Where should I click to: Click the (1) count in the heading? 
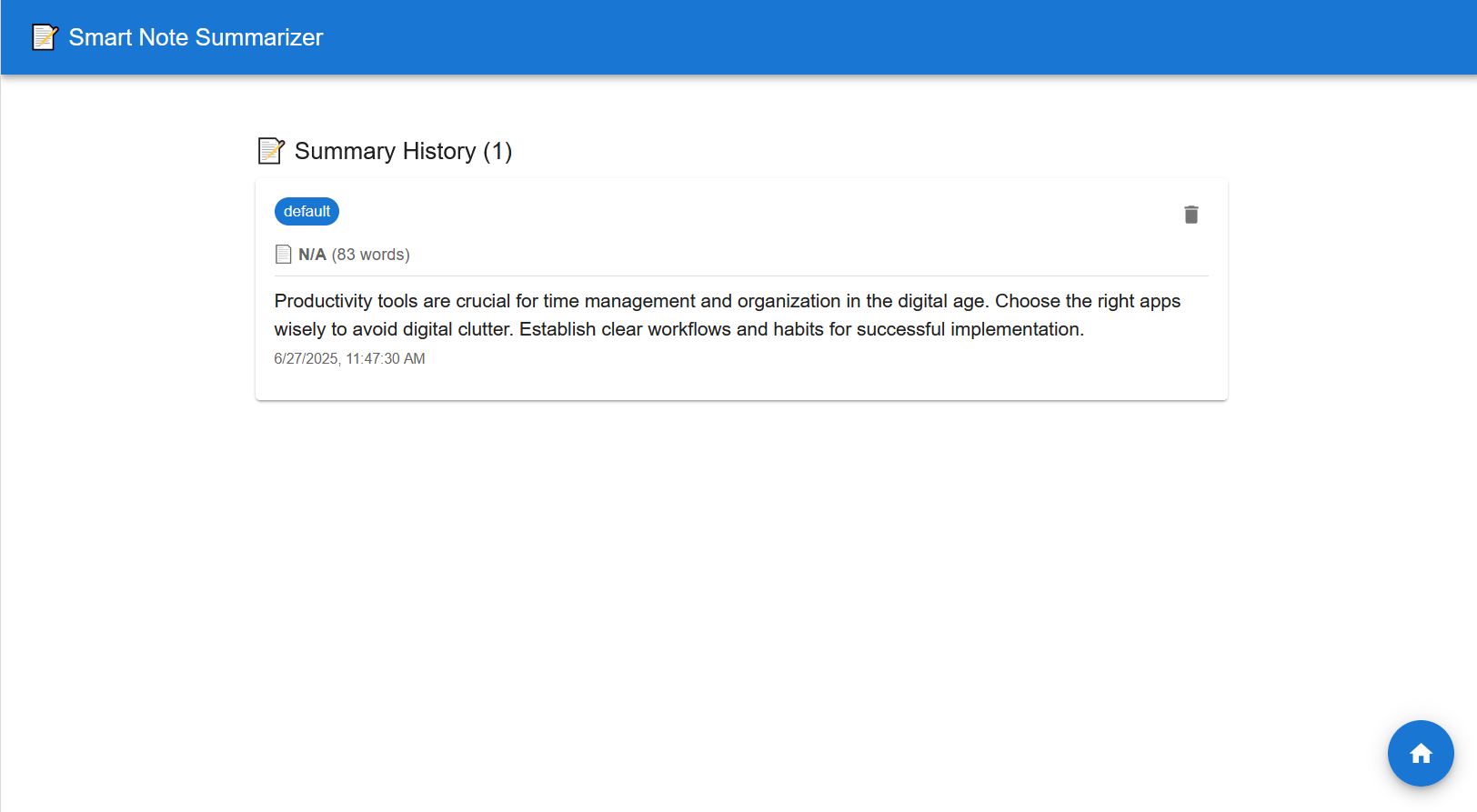coord(497,151)
